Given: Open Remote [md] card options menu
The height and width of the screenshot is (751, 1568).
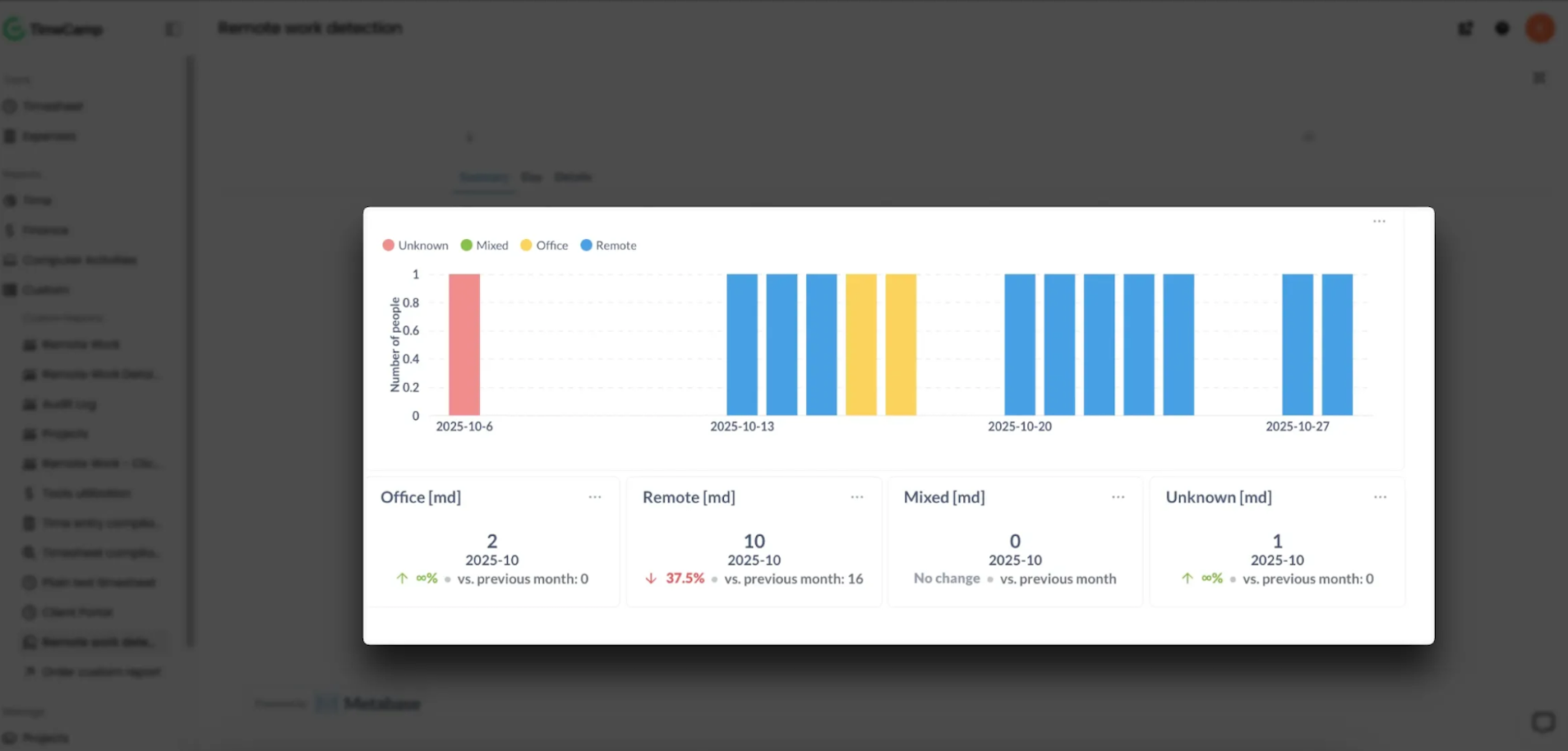Looking at the screenshot, I should [x=857, y=497].
